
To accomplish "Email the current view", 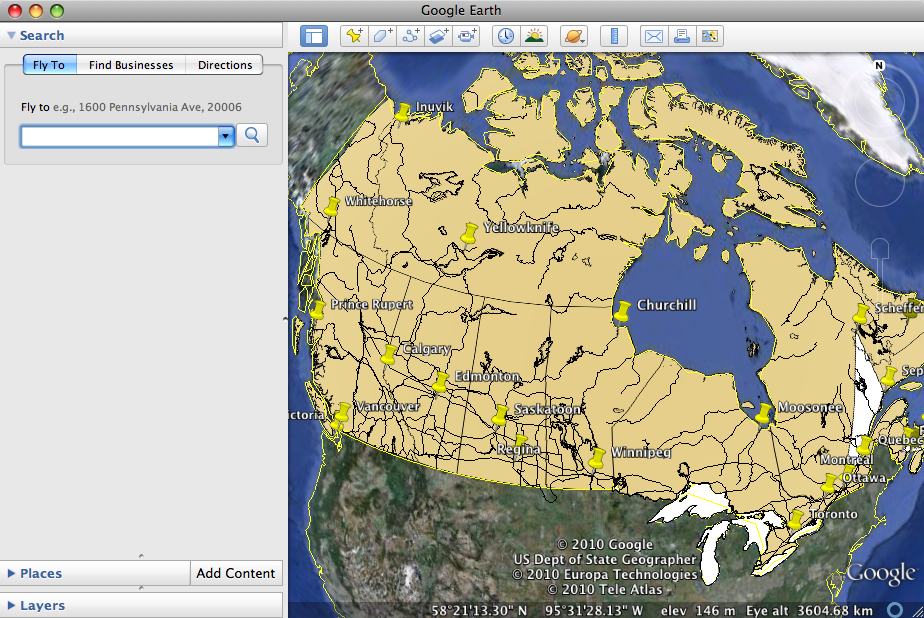I will tap(654, 35).
